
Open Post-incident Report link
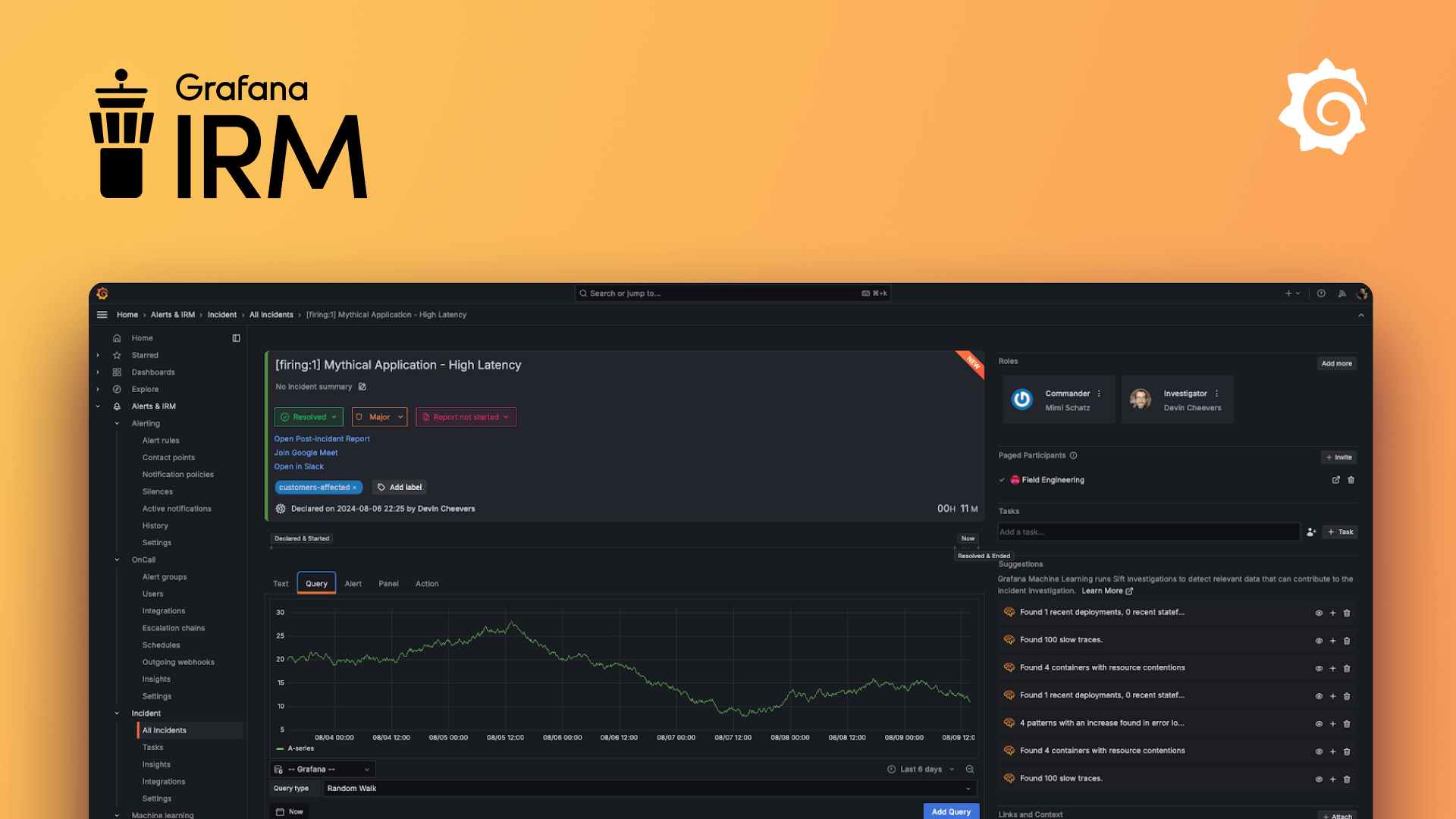[322, 438]
